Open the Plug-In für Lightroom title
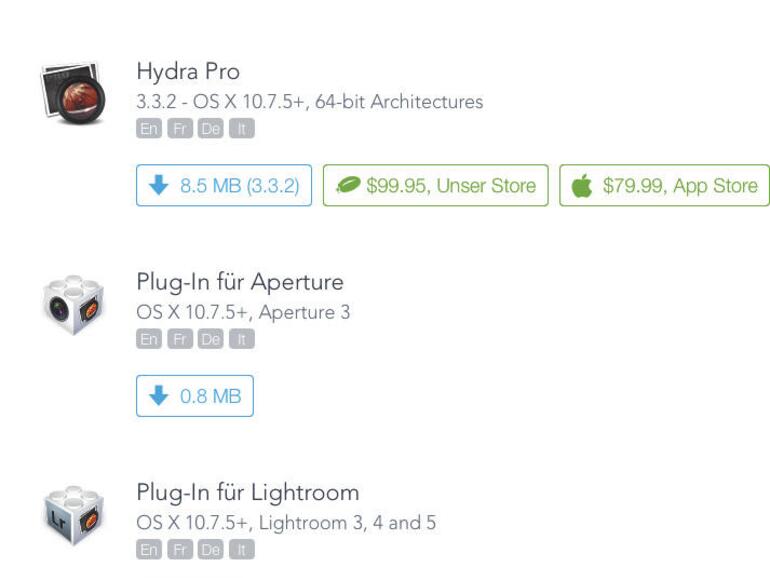The width and height of the screenshot is (770, 578). [248, 492]
